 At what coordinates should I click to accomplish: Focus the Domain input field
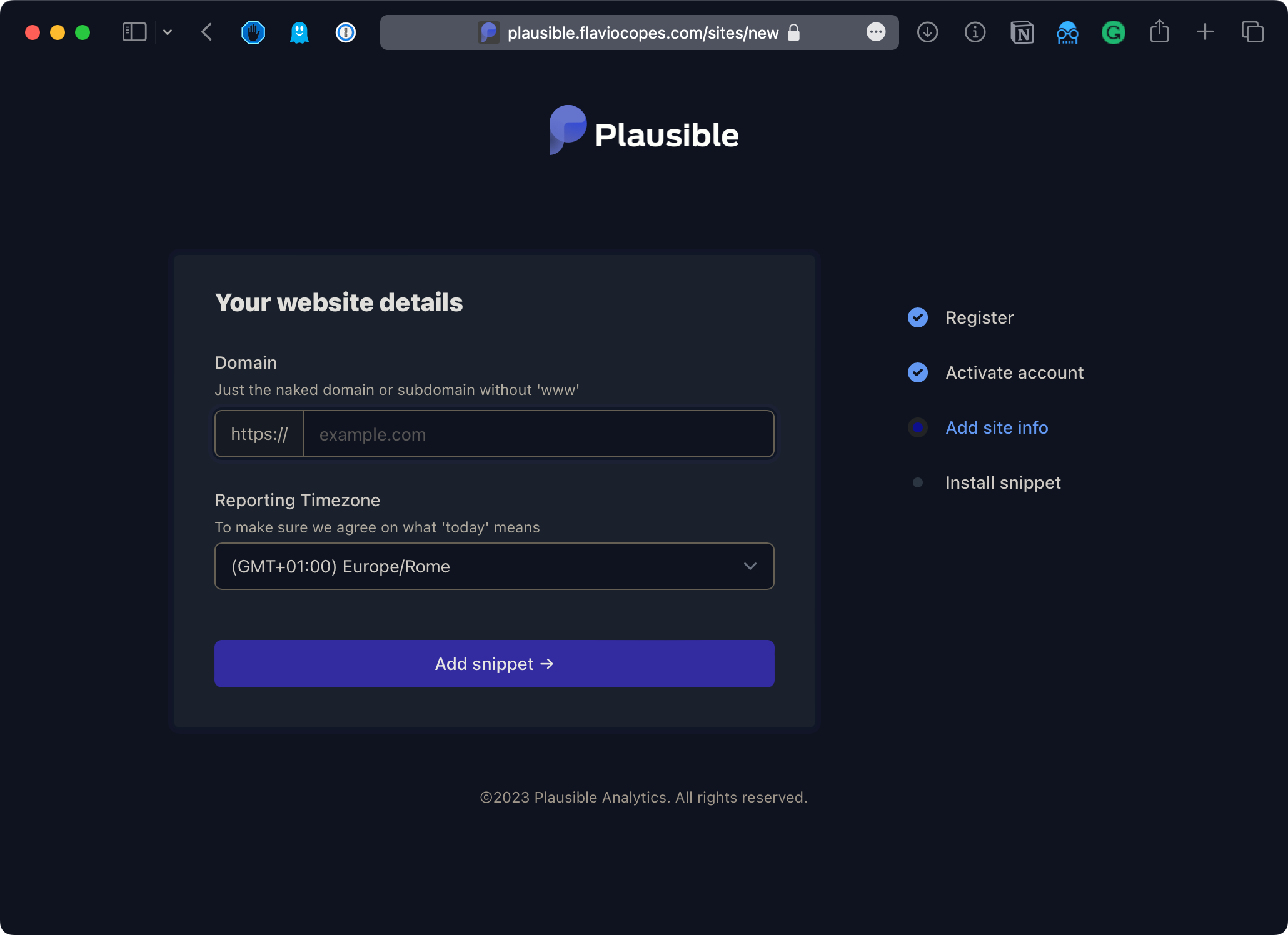[538, 434]
